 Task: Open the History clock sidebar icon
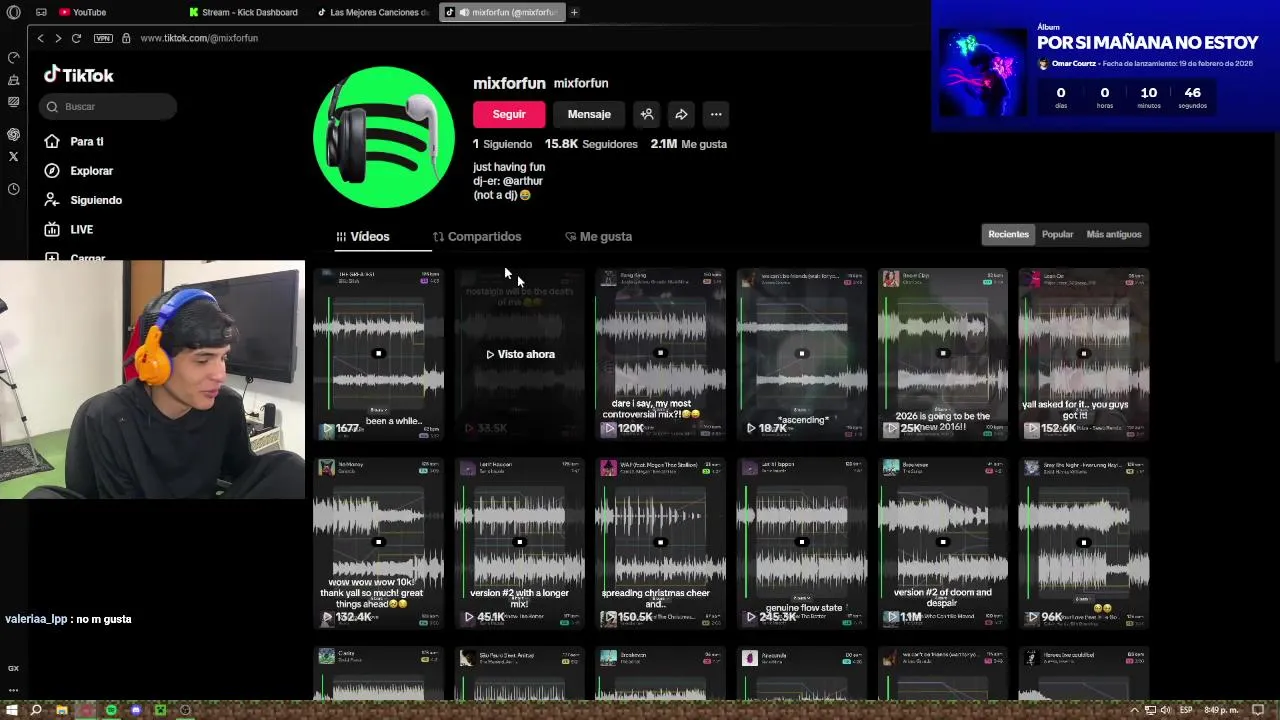click(x=13, y=189)
